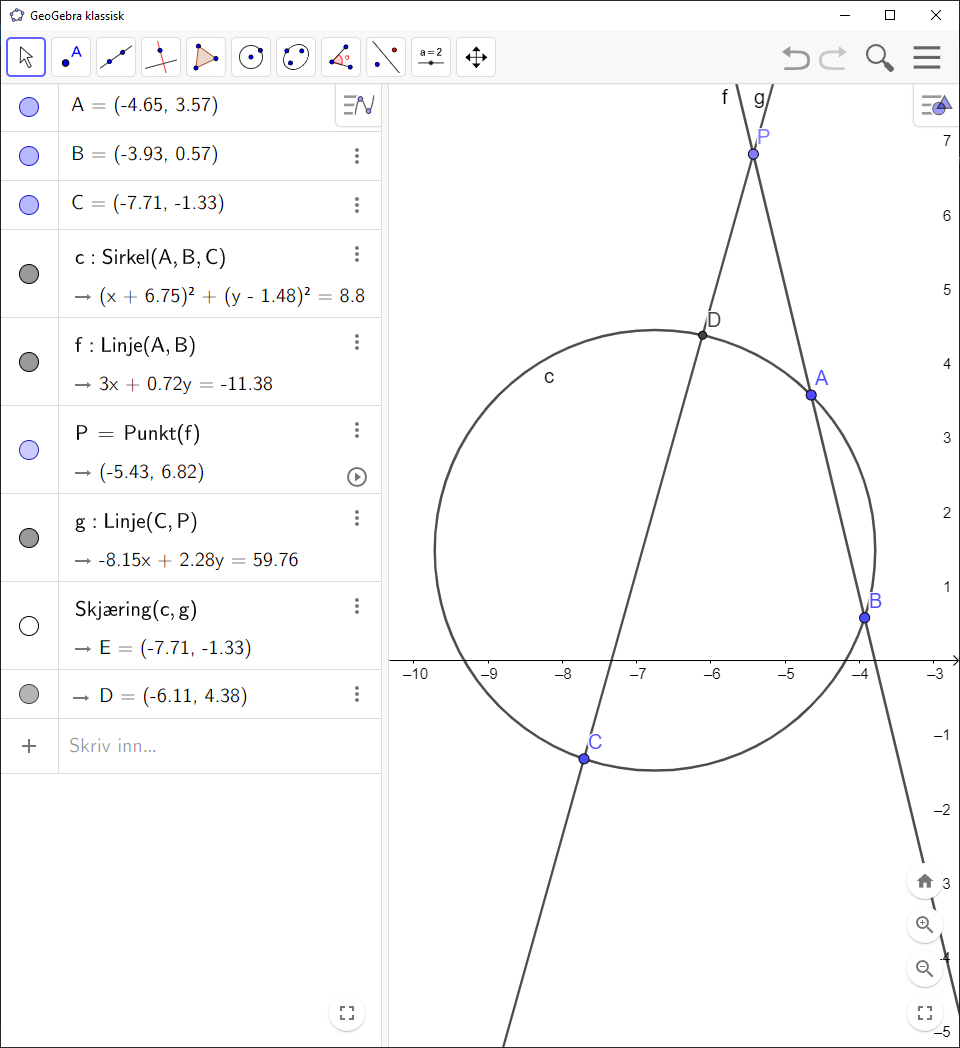The width and height of the screenshot is (960, 1048).
Task: Select the Perpendicular Line tool
Action: pyautogui.click(x=161, y=57)
